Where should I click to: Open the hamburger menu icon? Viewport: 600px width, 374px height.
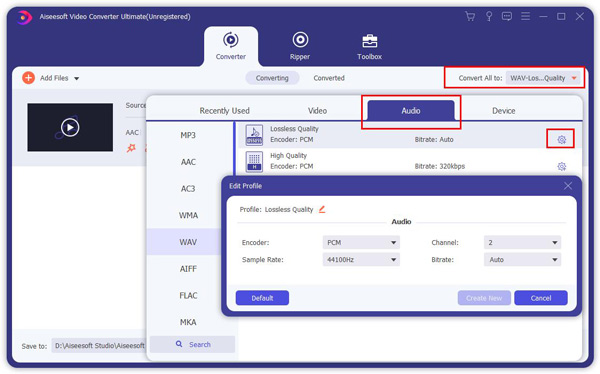(525, 16)
